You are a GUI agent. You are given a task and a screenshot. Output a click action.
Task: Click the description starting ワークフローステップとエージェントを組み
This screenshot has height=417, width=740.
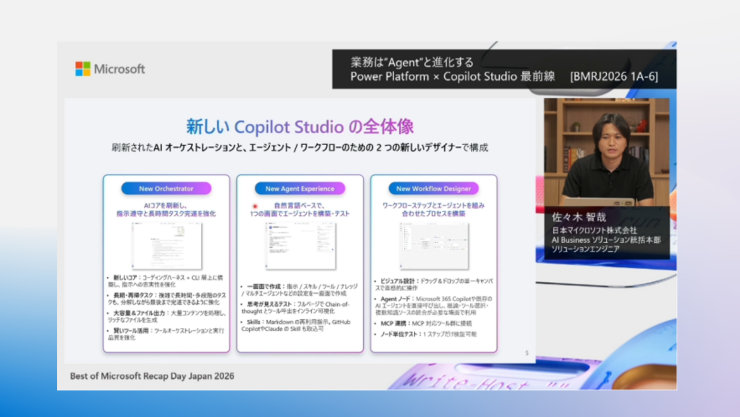433,209
